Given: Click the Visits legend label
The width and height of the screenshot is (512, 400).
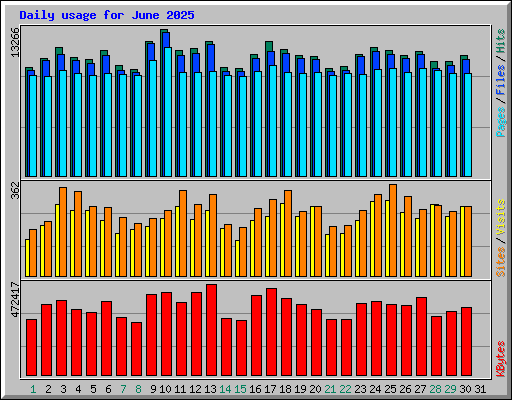Looking at the screenshot, I should [501, 218].
